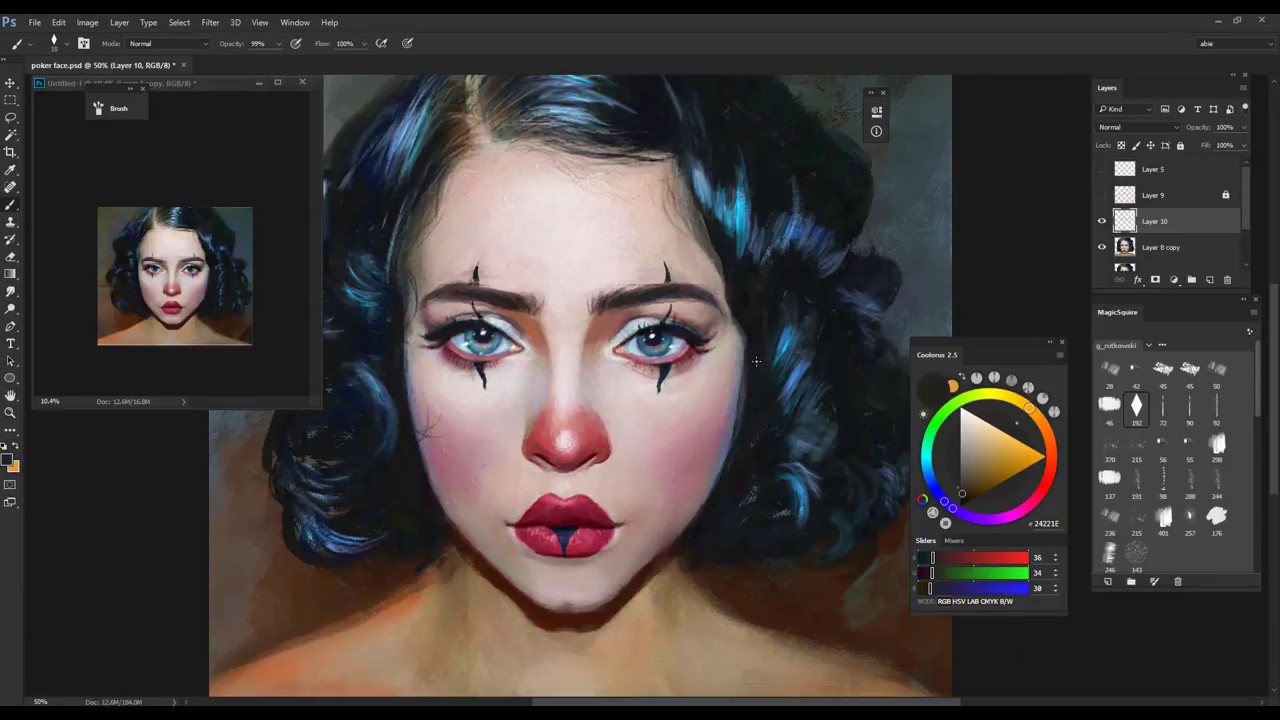Select the Dodge tool
This screenshot has width=1280, height=720.
pyautogui.click(x=10, y=308)
